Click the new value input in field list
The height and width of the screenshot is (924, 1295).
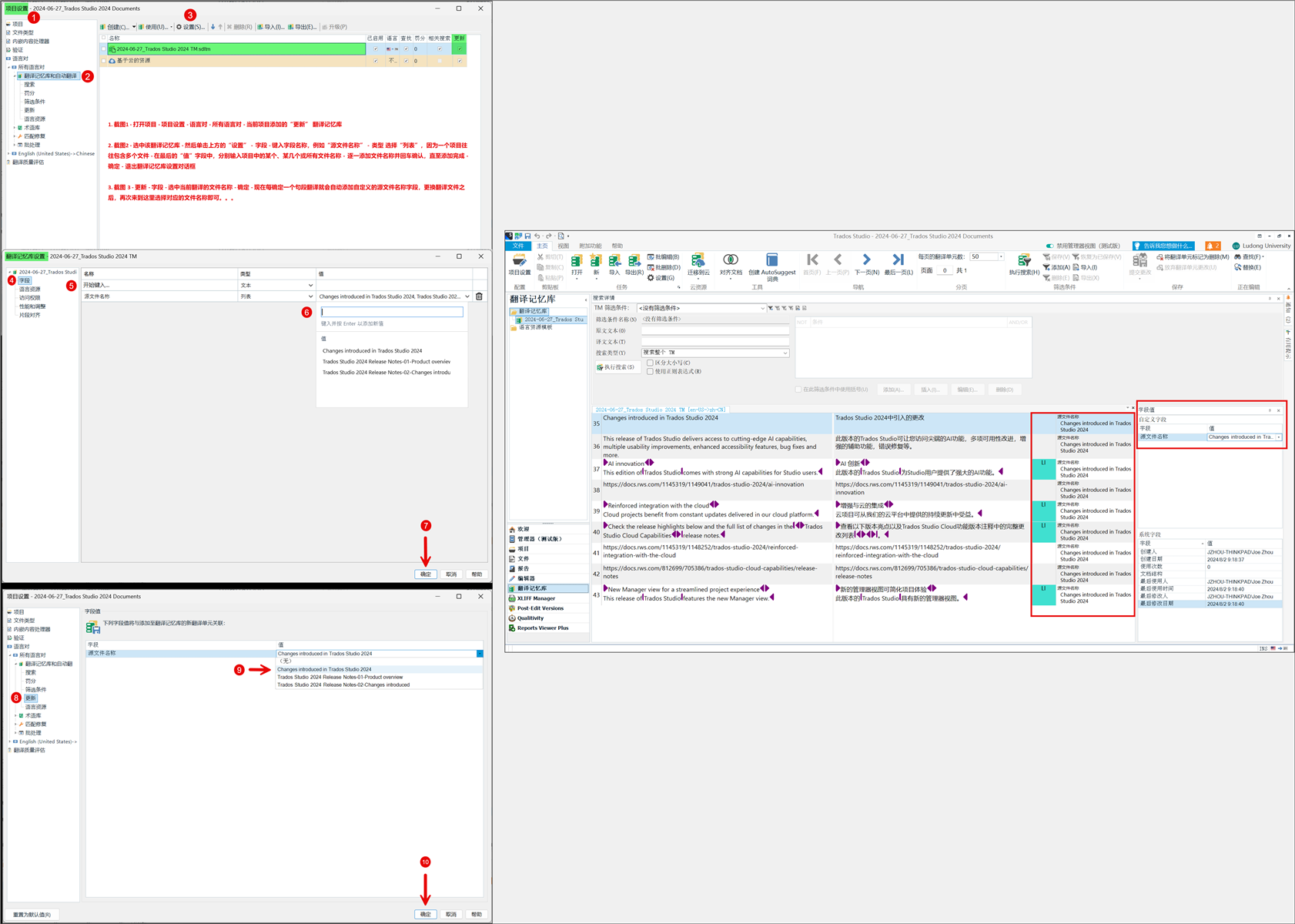coord(392,312)
